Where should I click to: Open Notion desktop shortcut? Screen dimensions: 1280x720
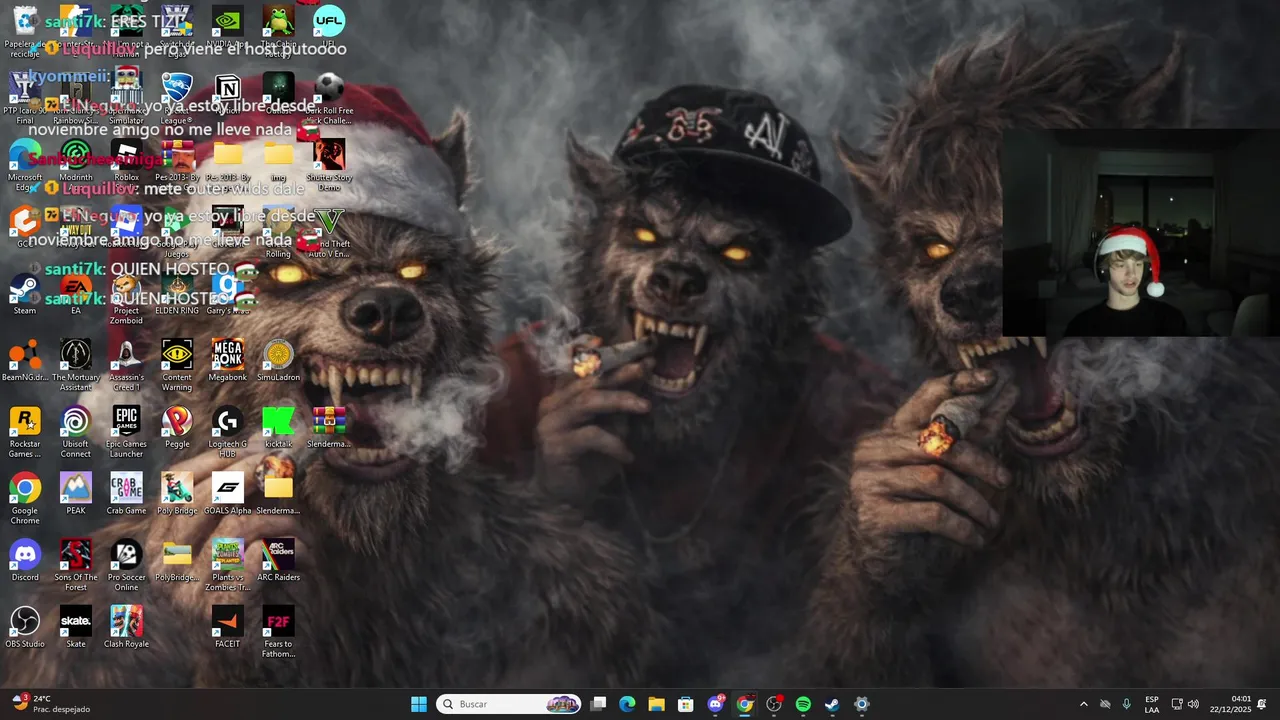pyautogui.click(x=228, y=94)
